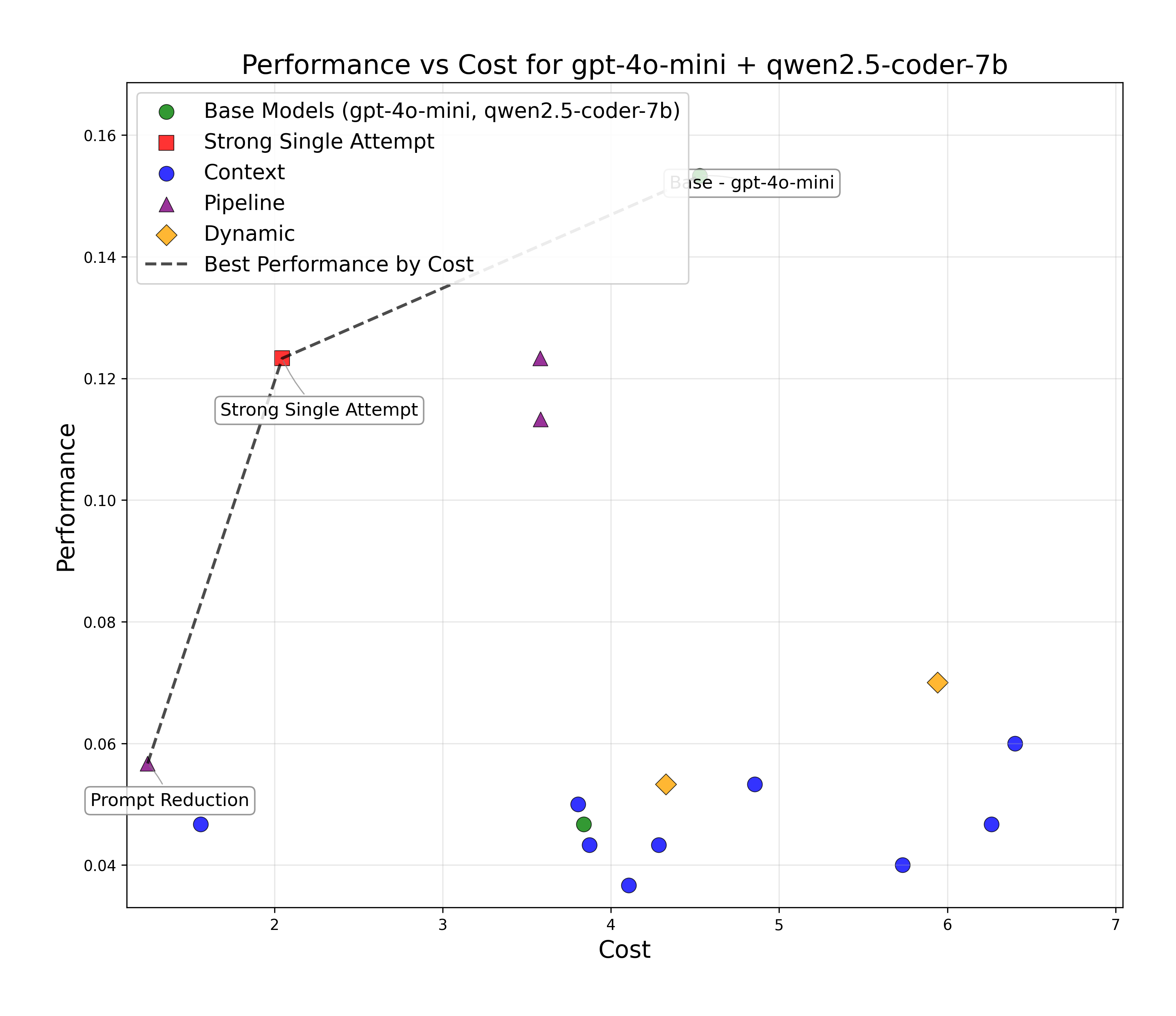Select the green base model circle near cost 3.8
1176x1016 pixels.
tap(583, 824)
